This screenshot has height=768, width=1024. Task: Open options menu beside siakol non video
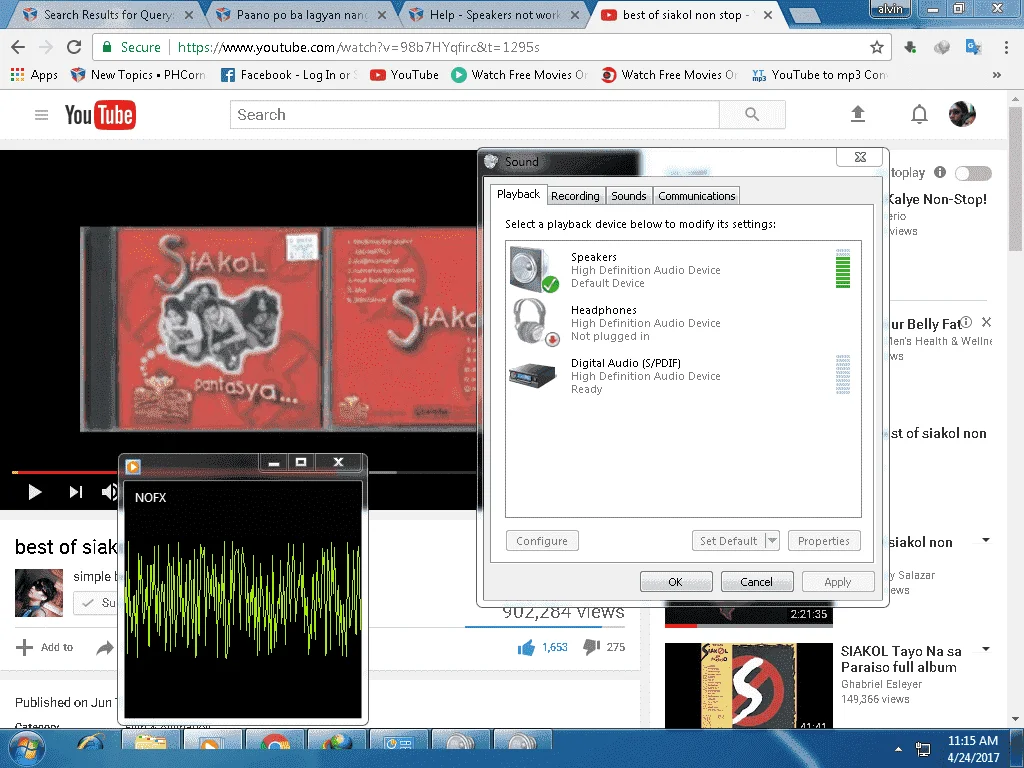click(986, 540)
